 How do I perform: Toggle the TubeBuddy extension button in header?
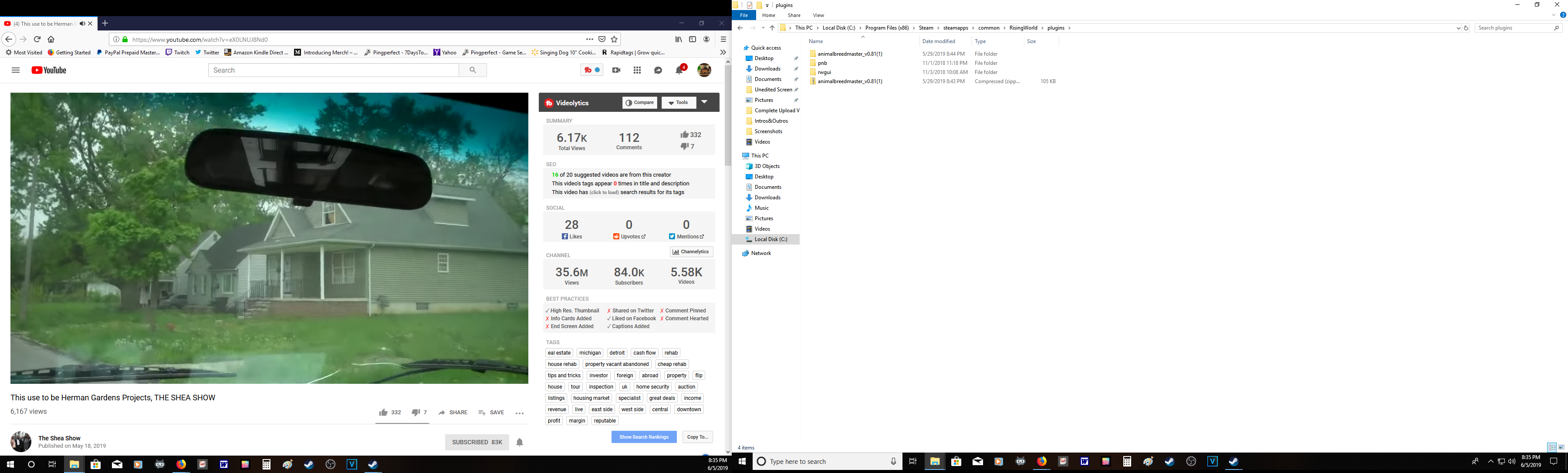(591, 70)
